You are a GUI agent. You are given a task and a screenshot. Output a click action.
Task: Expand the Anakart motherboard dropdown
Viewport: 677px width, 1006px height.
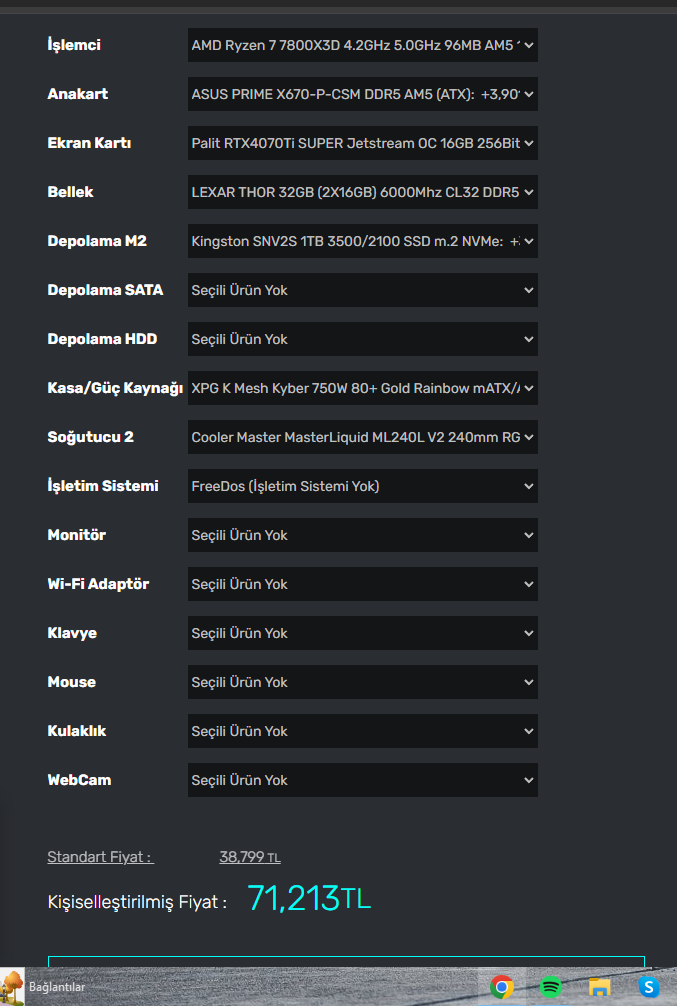point(363,94)
